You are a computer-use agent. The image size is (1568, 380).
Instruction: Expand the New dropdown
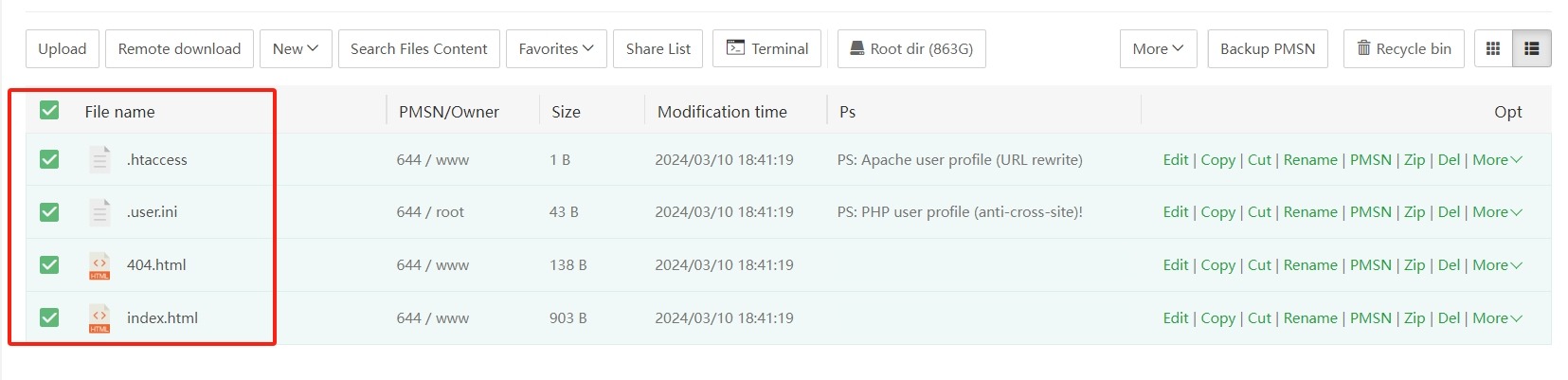pos(296,48)
